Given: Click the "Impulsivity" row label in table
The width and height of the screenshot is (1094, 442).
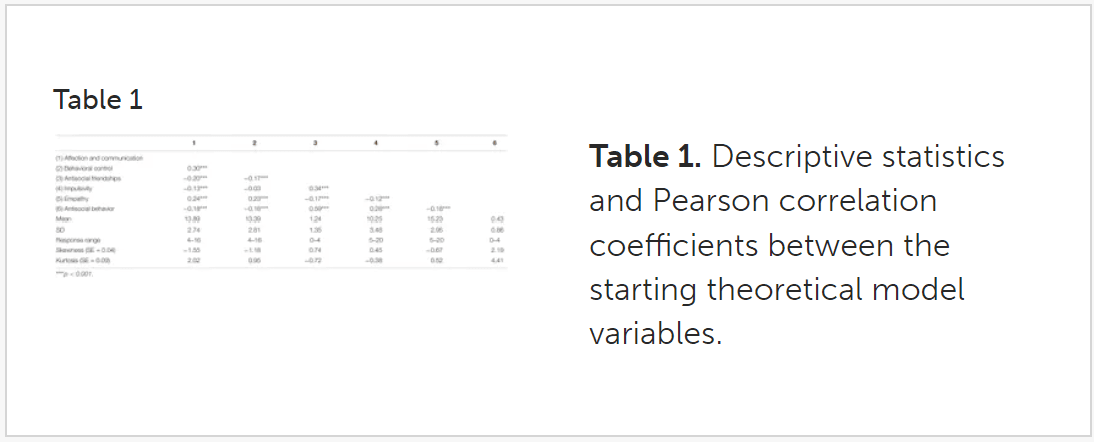Looking at the screenshot, I should 76,188.
